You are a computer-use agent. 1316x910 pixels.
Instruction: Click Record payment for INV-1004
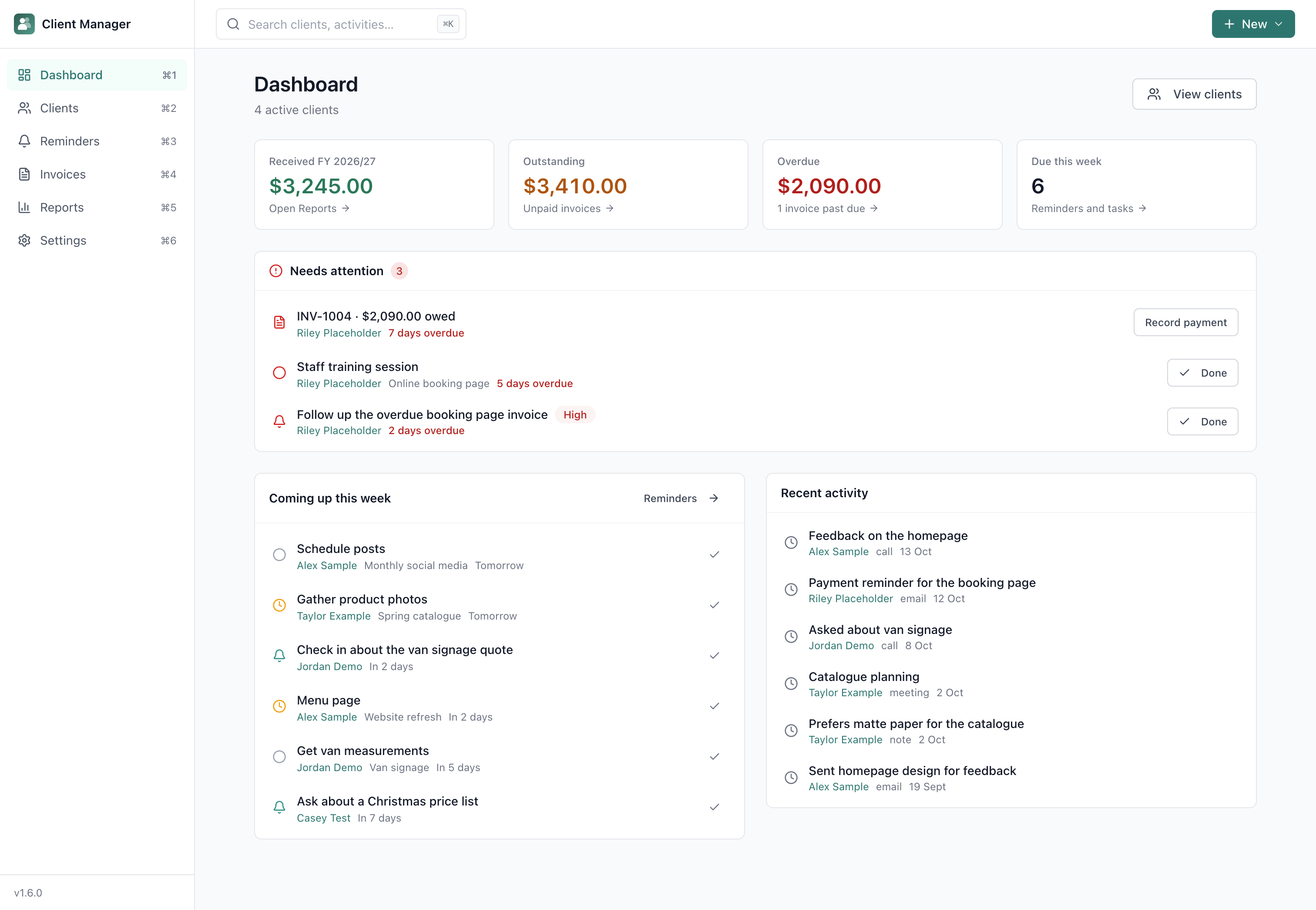tap(1185, 323)
